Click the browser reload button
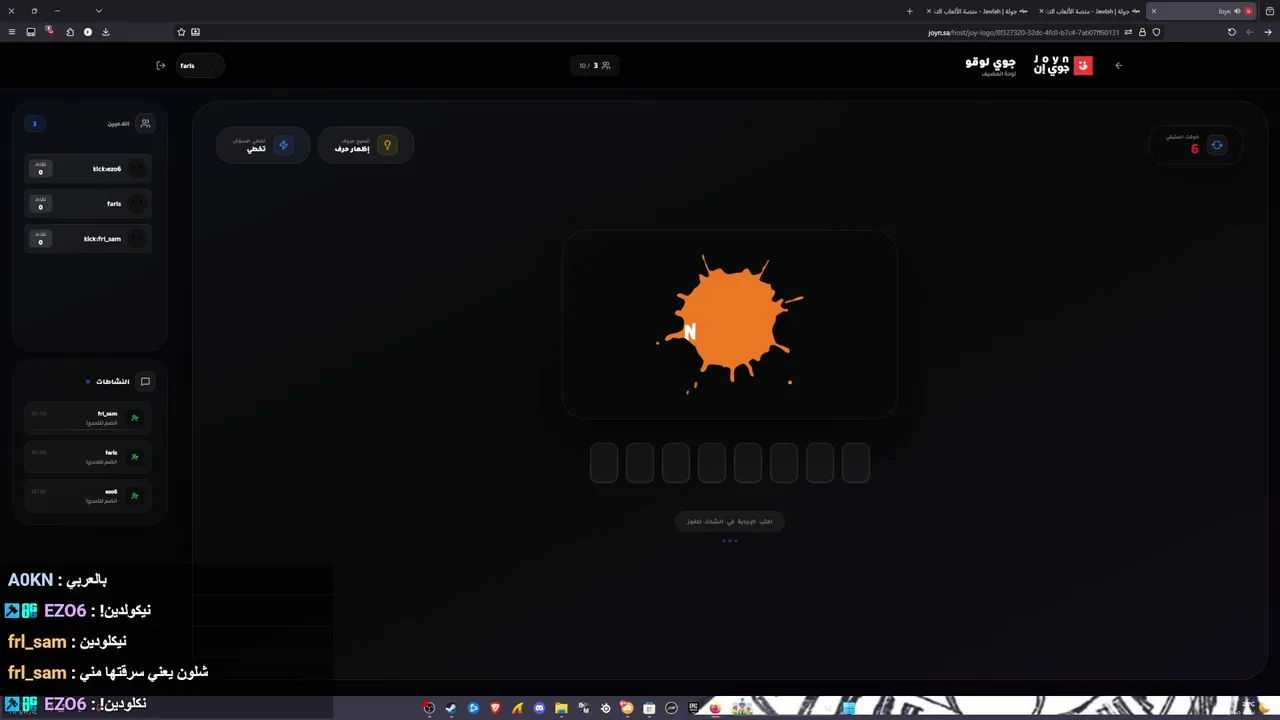 coord(1232,32)
